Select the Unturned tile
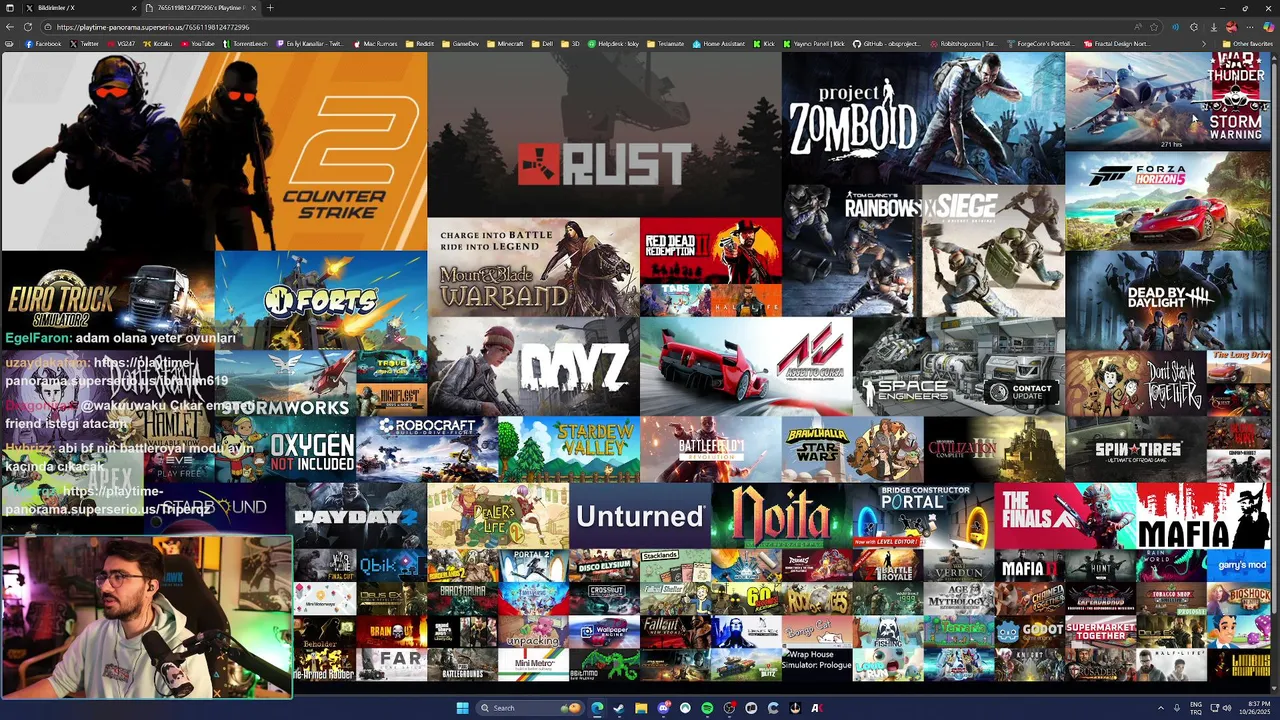Viewport: 1280px width, 720px height. pos(640,515)
